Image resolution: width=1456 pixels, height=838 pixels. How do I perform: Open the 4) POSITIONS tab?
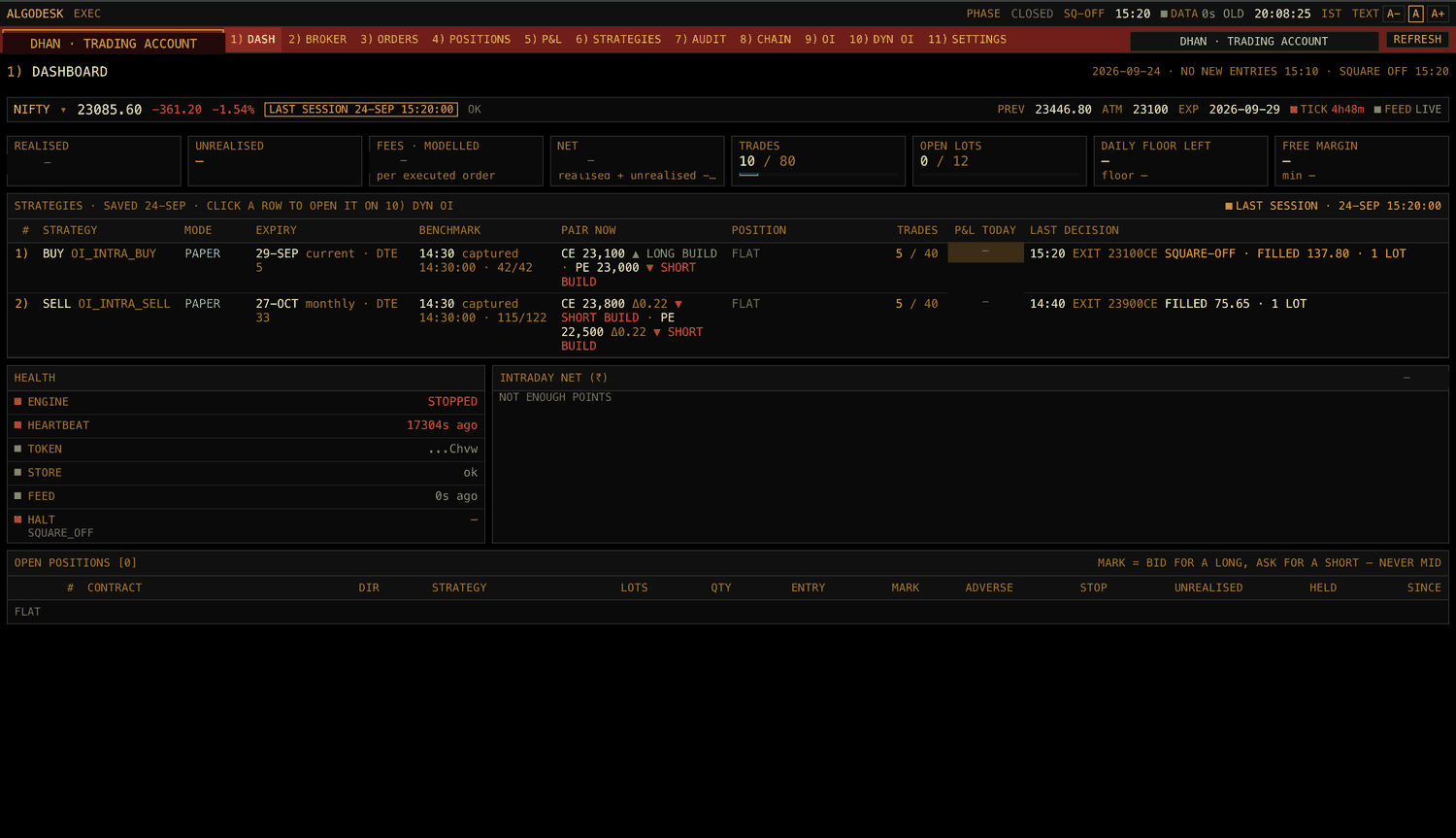471,40
